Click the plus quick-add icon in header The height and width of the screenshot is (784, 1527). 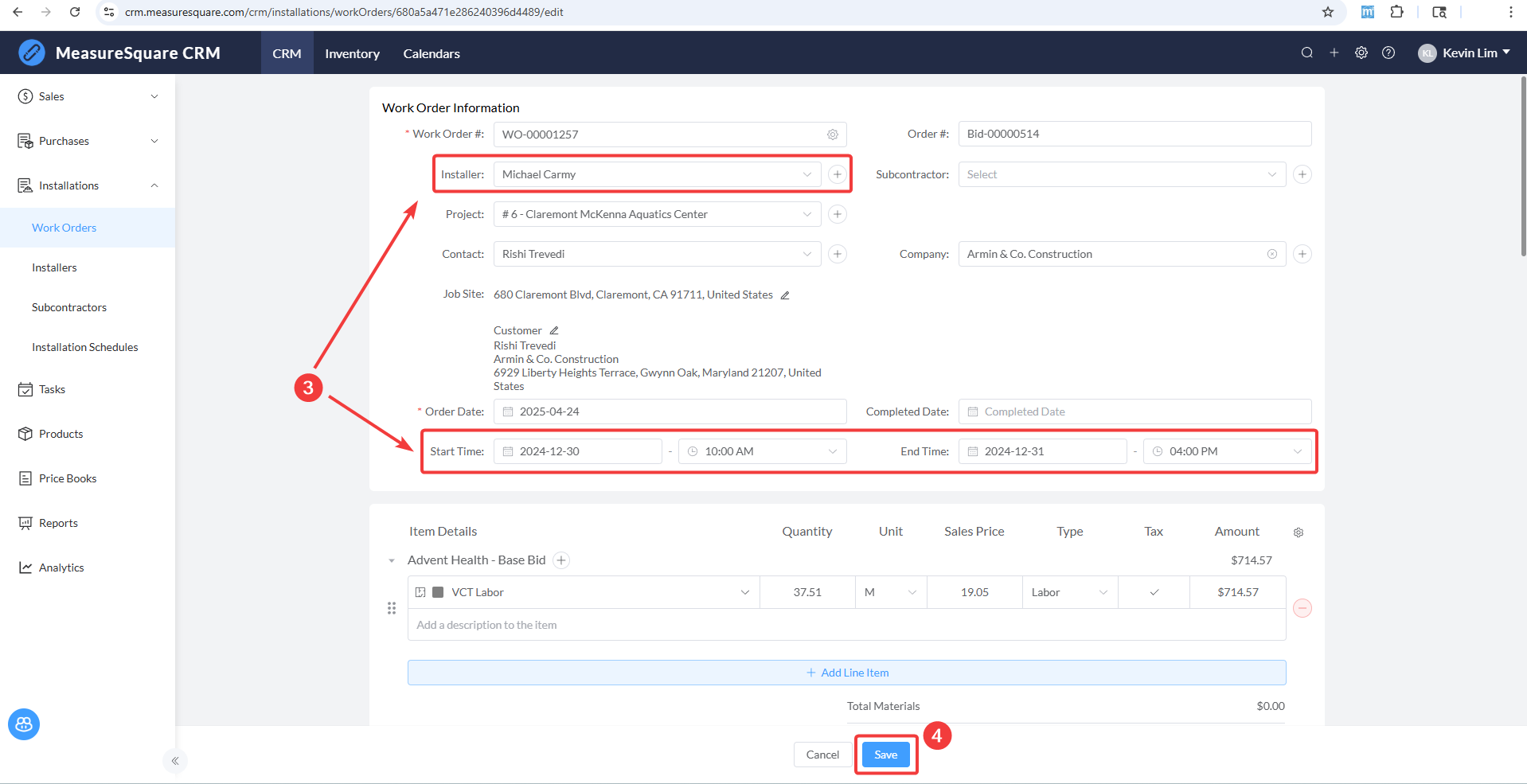1334,53
